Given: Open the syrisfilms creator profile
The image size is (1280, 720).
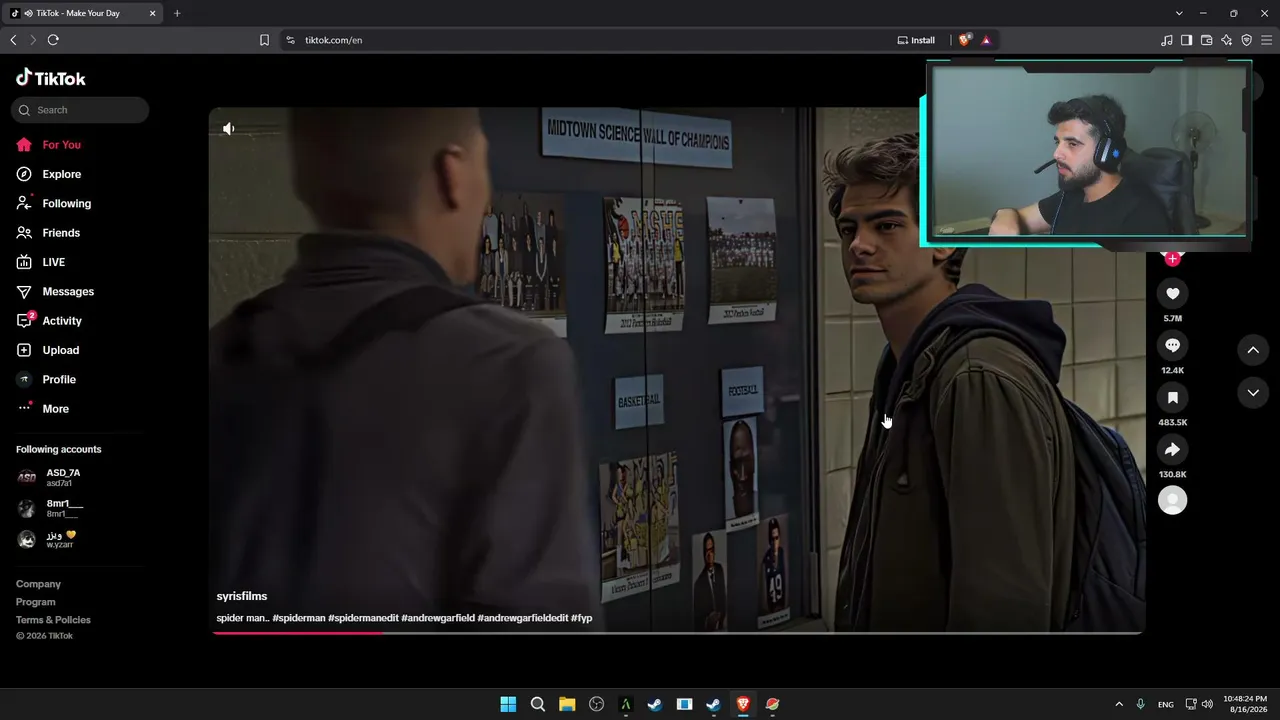Looking at the screenshot, I should coord(242,596).
